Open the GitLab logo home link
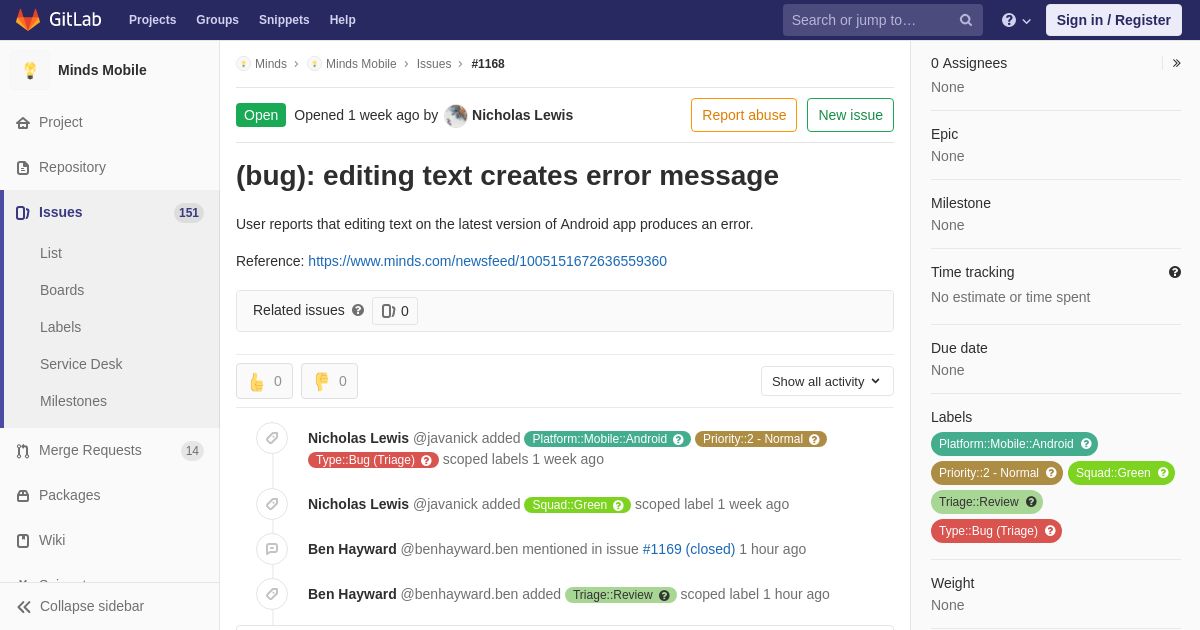Viewport: 1200px width, 630px height. point(58,20)
